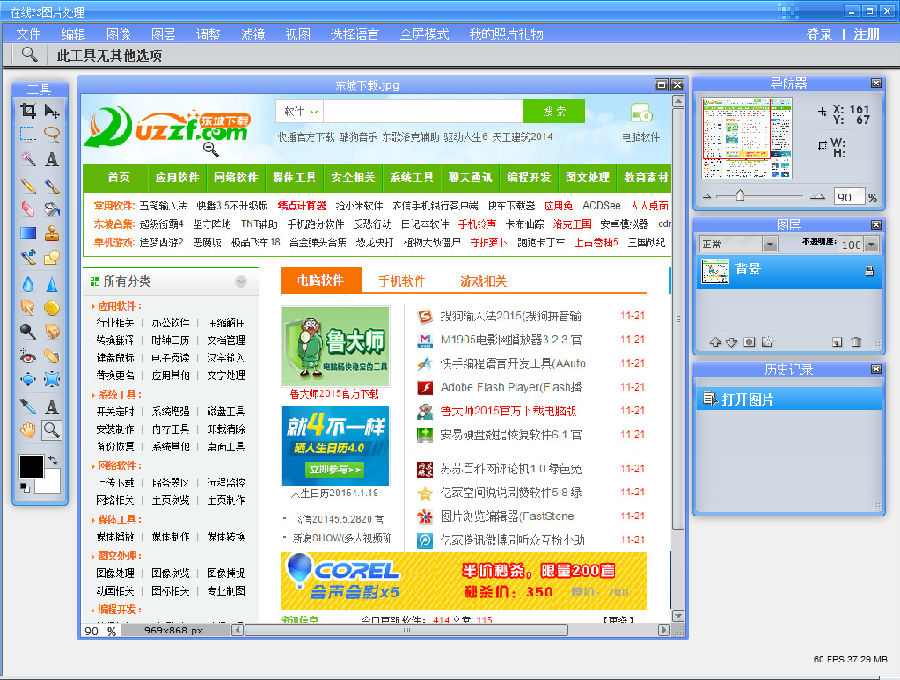The image size is (900, 680).
Task: Select the Crop tool
Action: pos(28,110)
